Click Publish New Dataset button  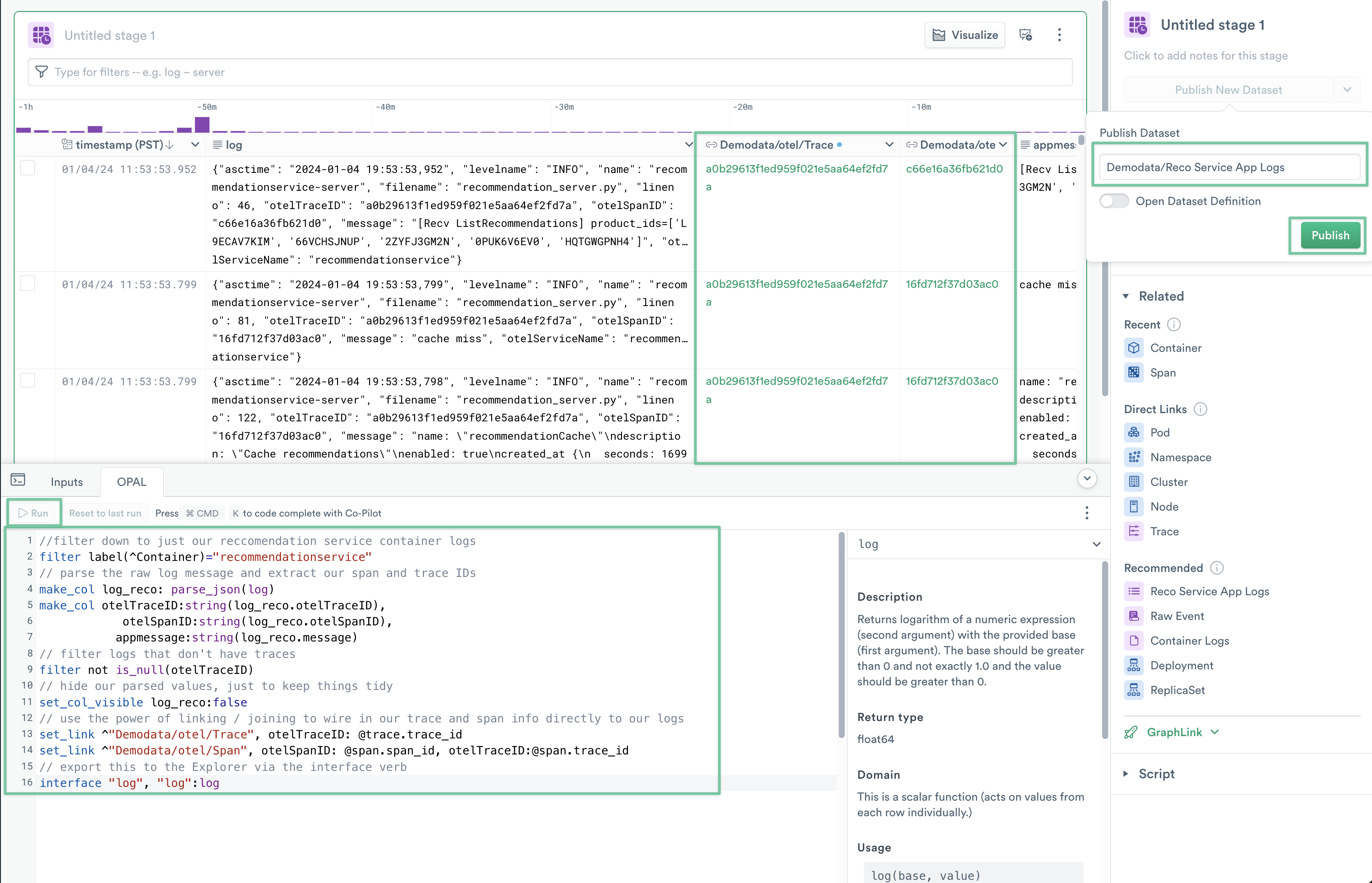[1228, 90]
